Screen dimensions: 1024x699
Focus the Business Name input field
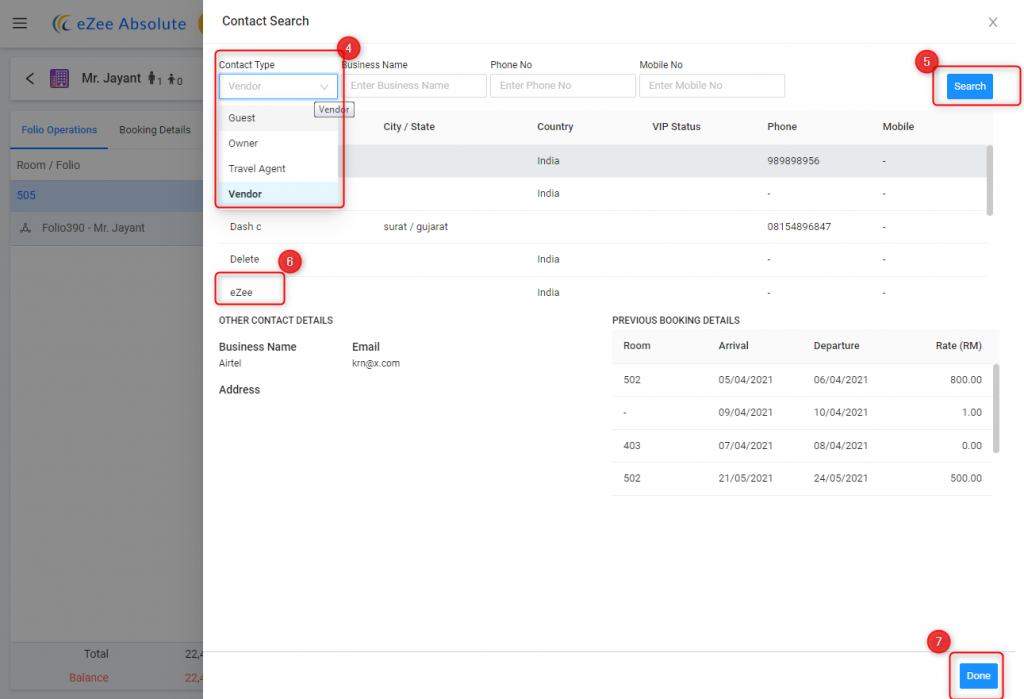[x=414, y=86]
